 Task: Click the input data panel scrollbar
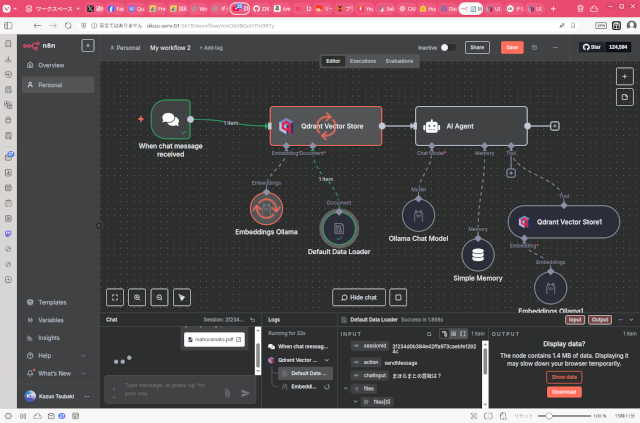click(484, 359)
